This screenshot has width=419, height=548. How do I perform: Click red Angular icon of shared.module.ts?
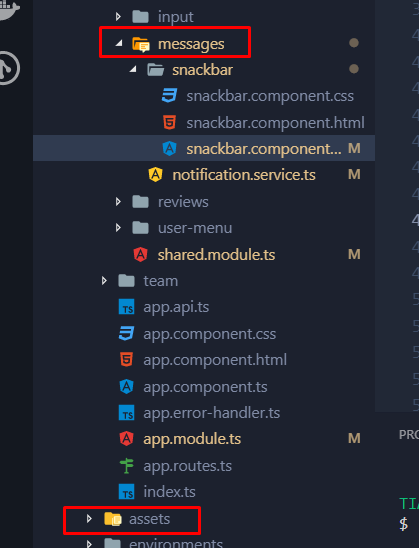pyautogui.click(x=140, y=254)
